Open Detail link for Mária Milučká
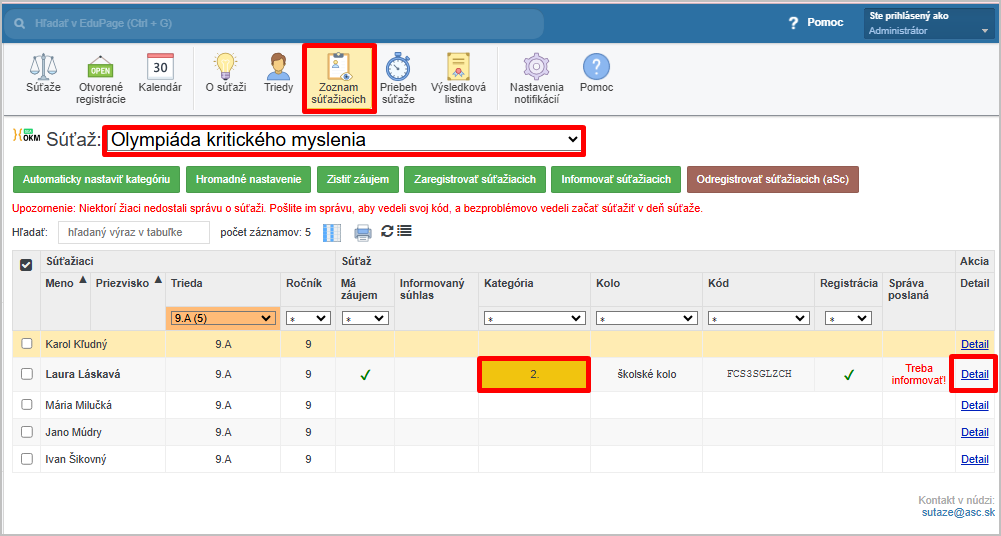 pyautogui.click(x=975, y=405)
